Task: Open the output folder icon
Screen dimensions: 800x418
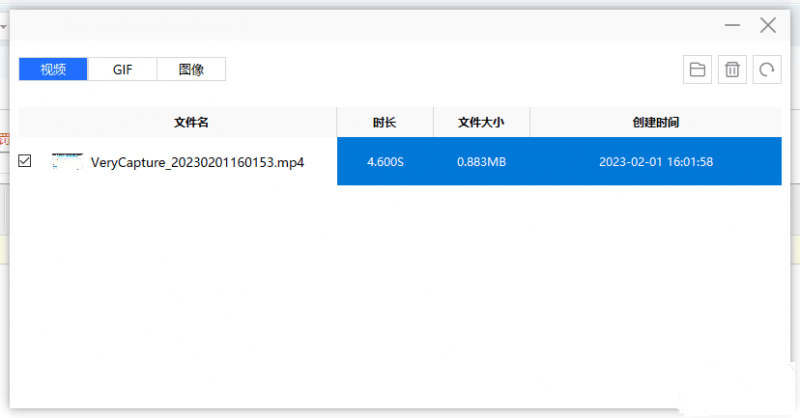Action: pyautogui.click(x=697, y=69)
